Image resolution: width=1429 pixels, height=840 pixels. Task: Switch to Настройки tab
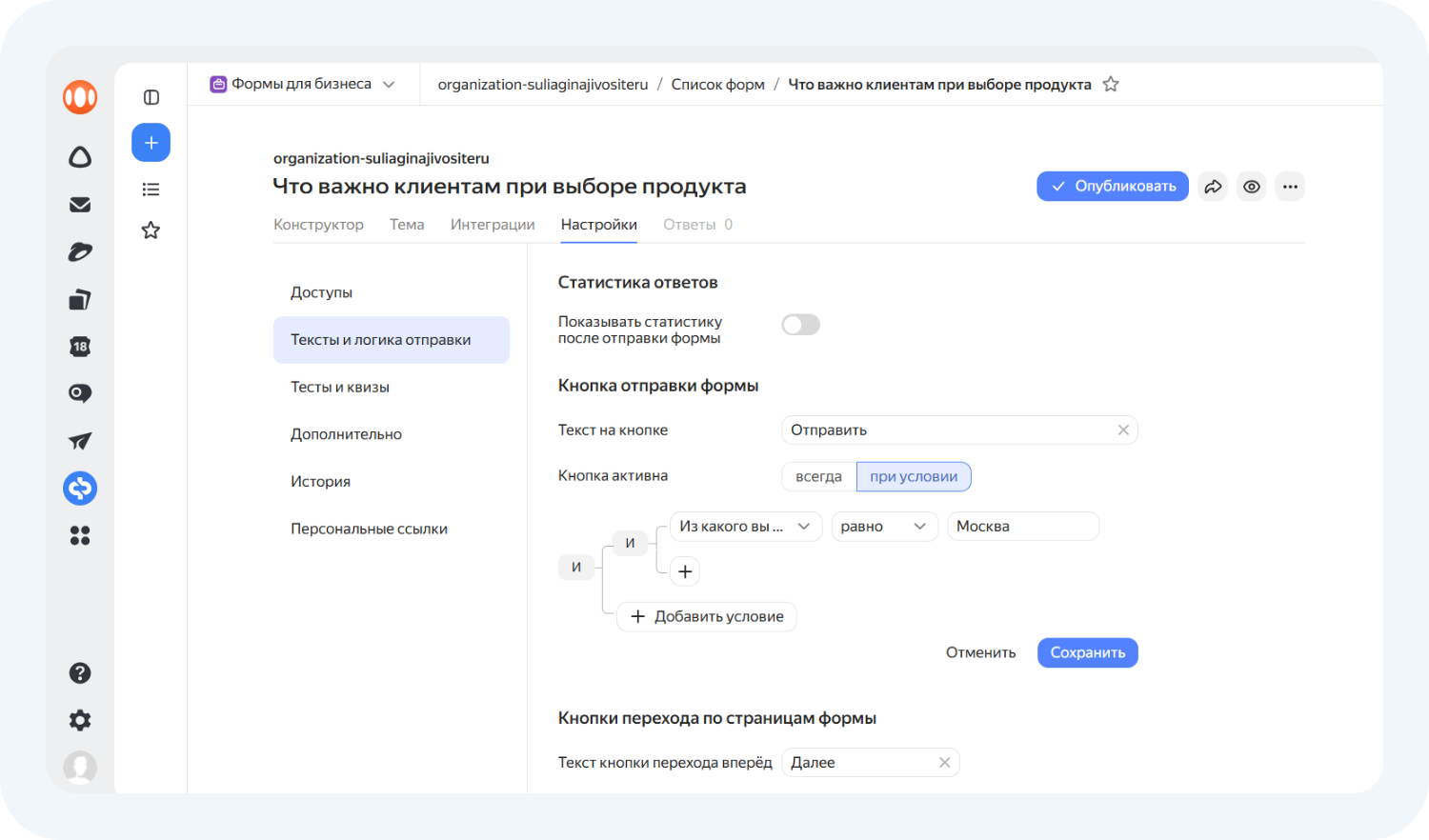click(x=598, y=225)
